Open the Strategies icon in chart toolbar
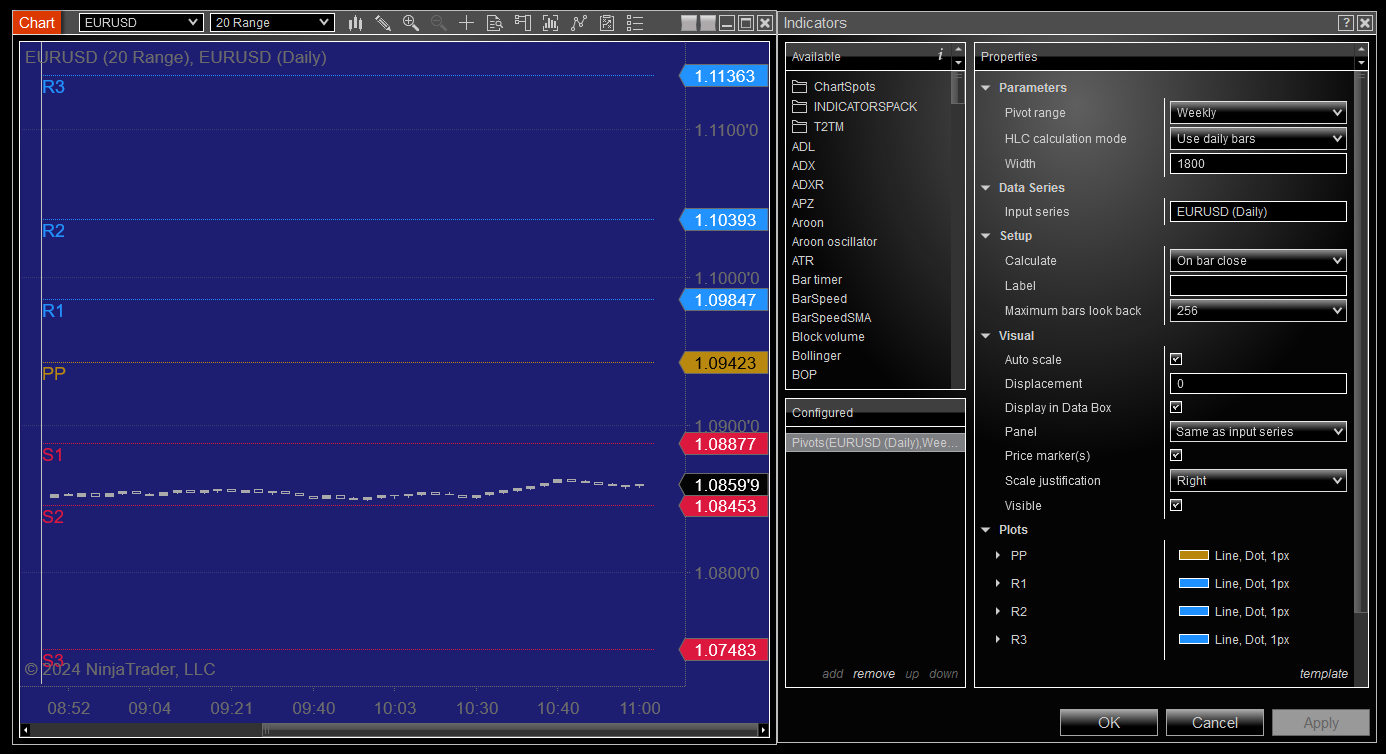This screenshot has width=1386, height=754. click(x=607, y=22)
